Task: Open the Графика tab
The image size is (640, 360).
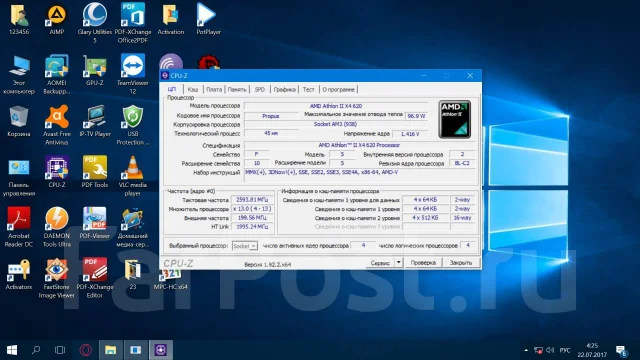Action: click(285, 89)
